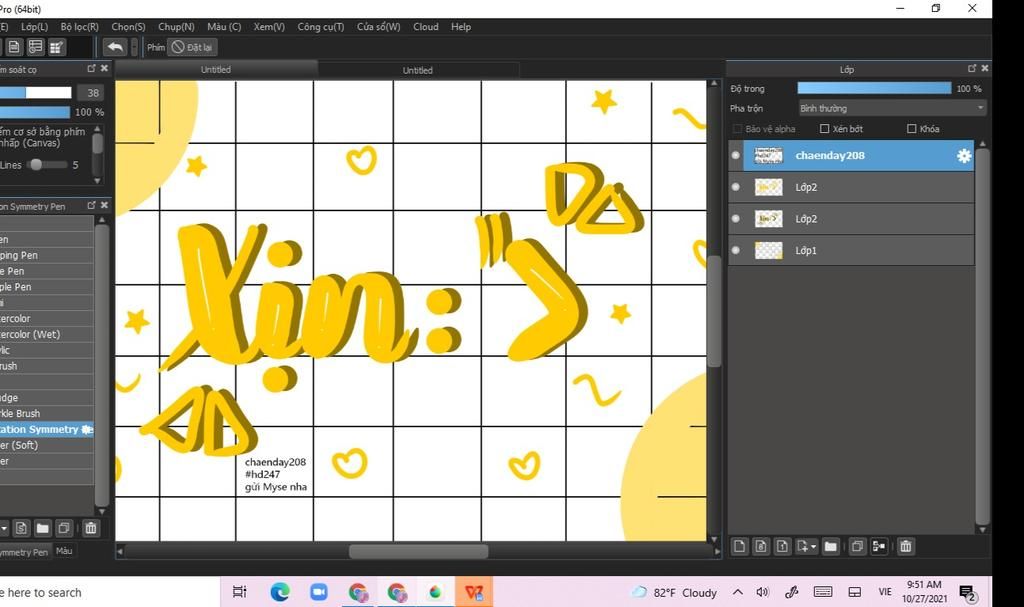Image resolution: width=1024 pixels, height=607 pixels.
Task: Click the document icon in toolbar
Action: coord(14,47)
